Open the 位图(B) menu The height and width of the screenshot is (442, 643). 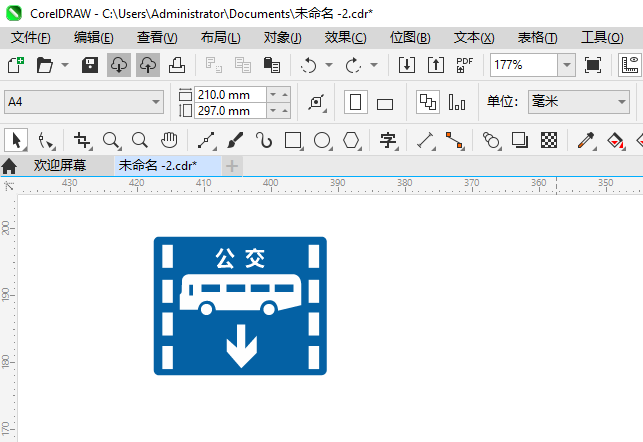pyautogui.click(x=410, y=38)
